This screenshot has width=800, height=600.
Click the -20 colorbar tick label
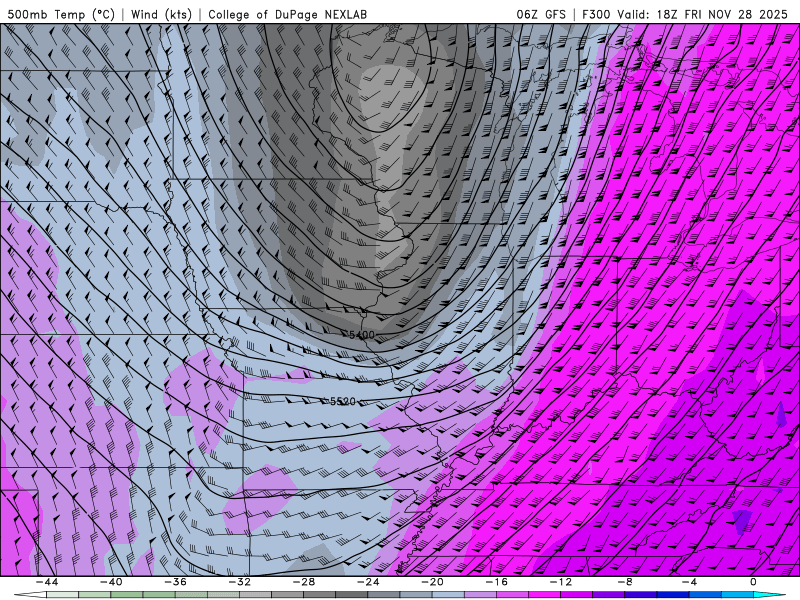click(x=433, y=582)
